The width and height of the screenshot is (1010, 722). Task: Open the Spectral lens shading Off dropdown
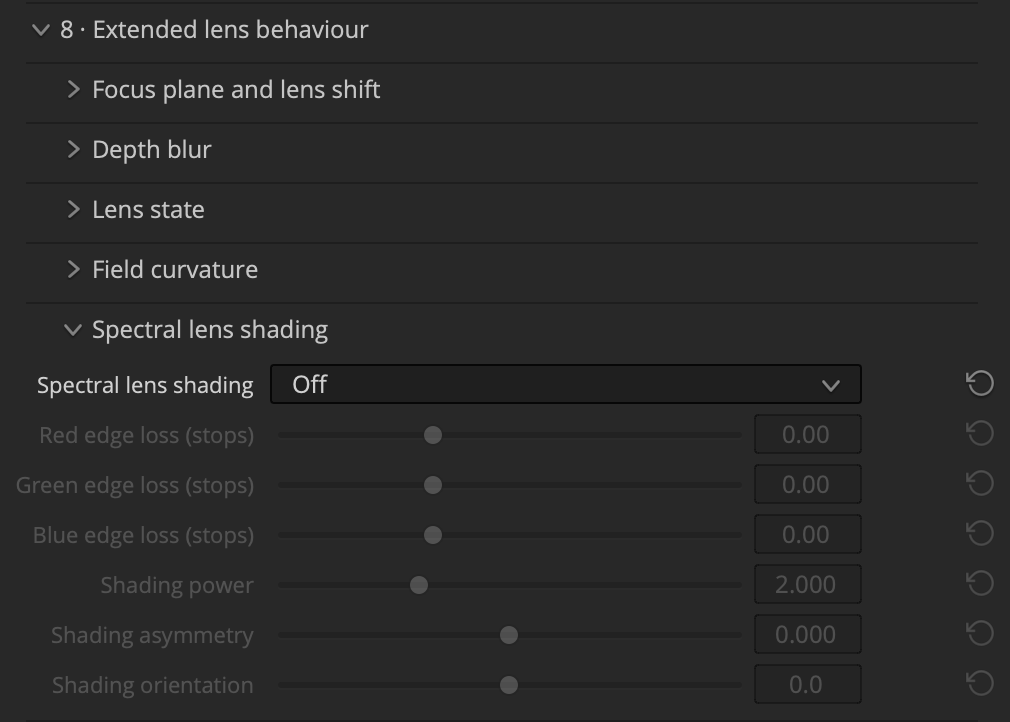566,385
